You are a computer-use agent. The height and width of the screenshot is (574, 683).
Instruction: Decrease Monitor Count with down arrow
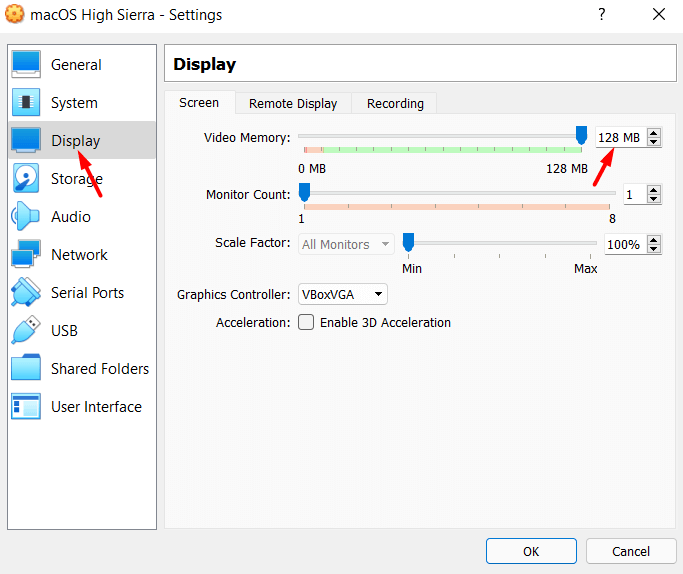tap(654, 199)
